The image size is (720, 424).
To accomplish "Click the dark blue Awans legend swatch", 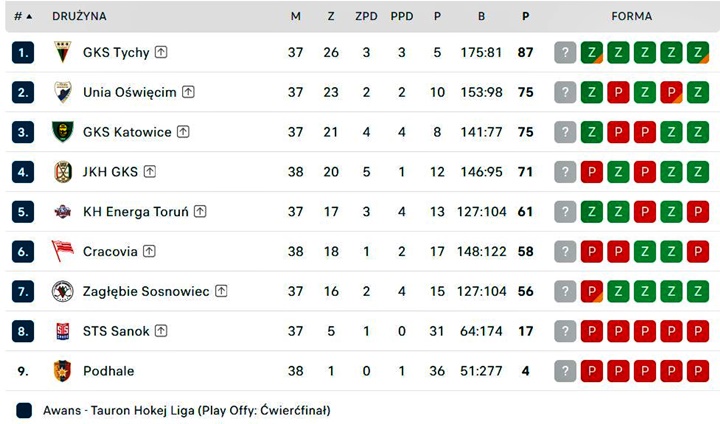I will (x=24, y=410).
